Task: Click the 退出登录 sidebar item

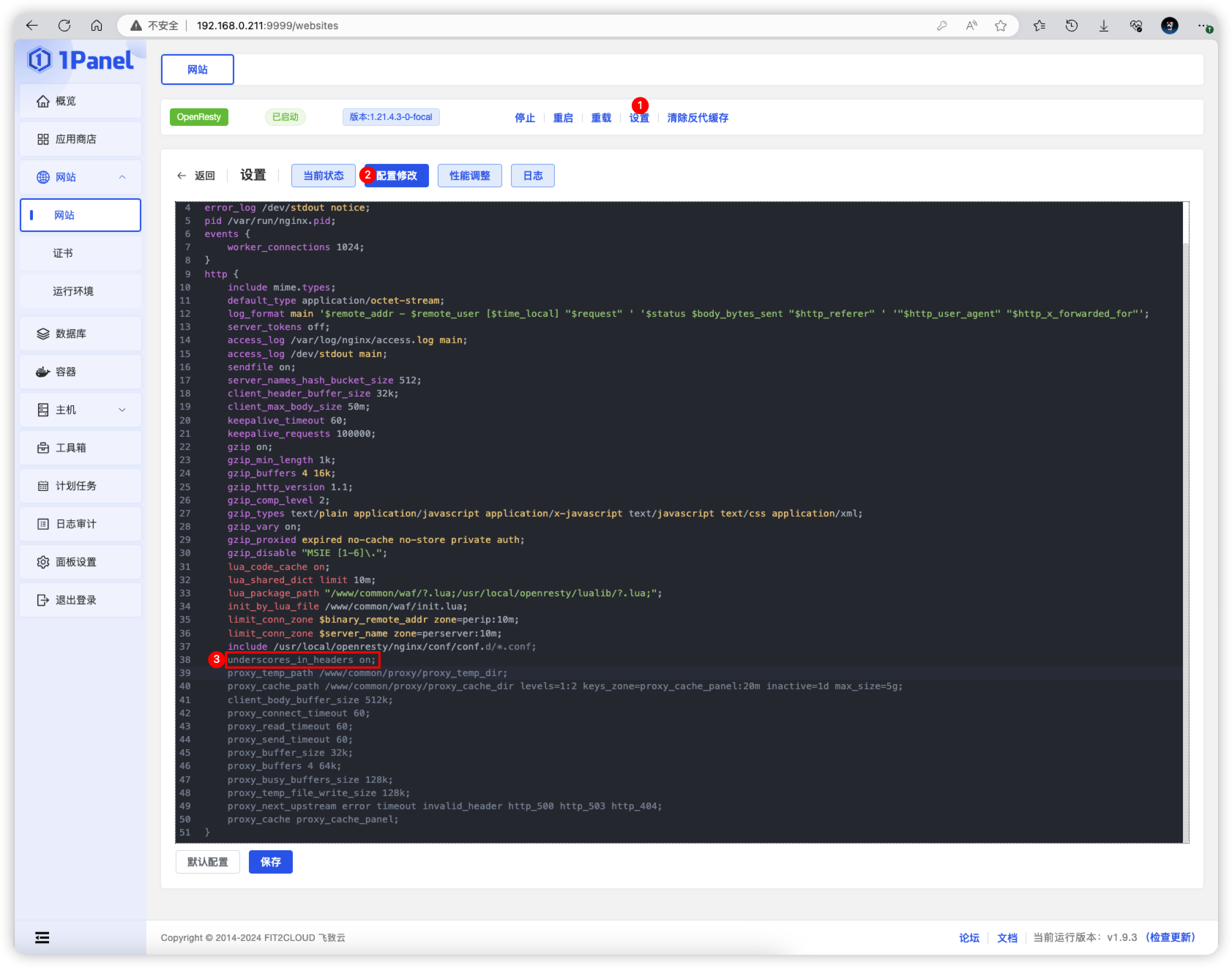Action: [72, 599]
